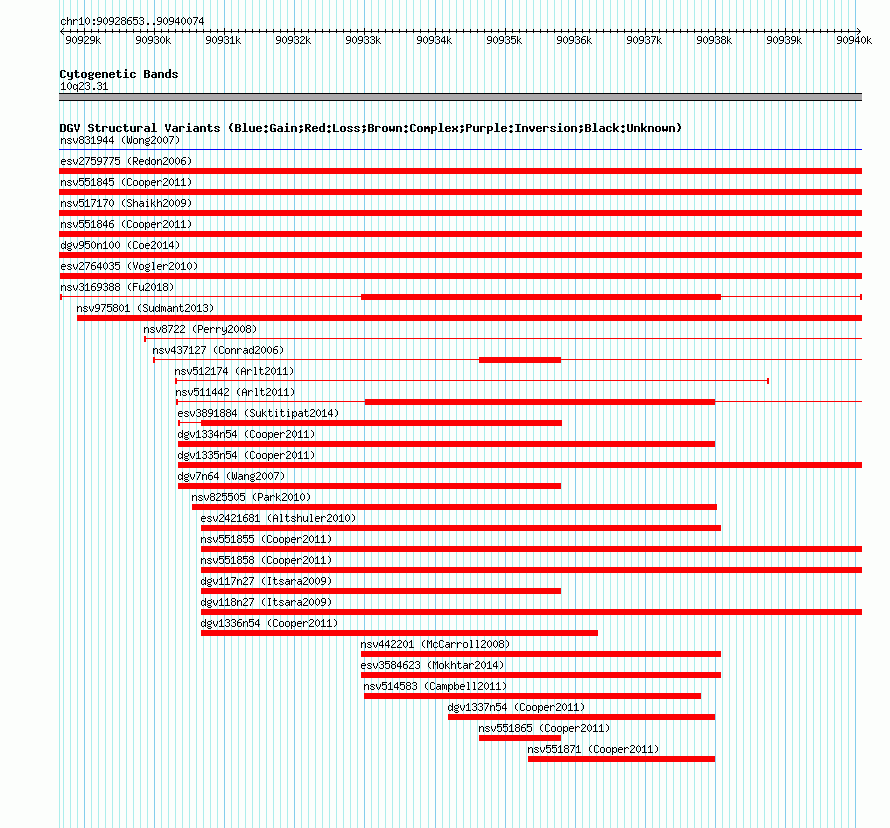
Task: Click the esv2764035 (Vogler2010) label
Action: click(x=129, y=266)
